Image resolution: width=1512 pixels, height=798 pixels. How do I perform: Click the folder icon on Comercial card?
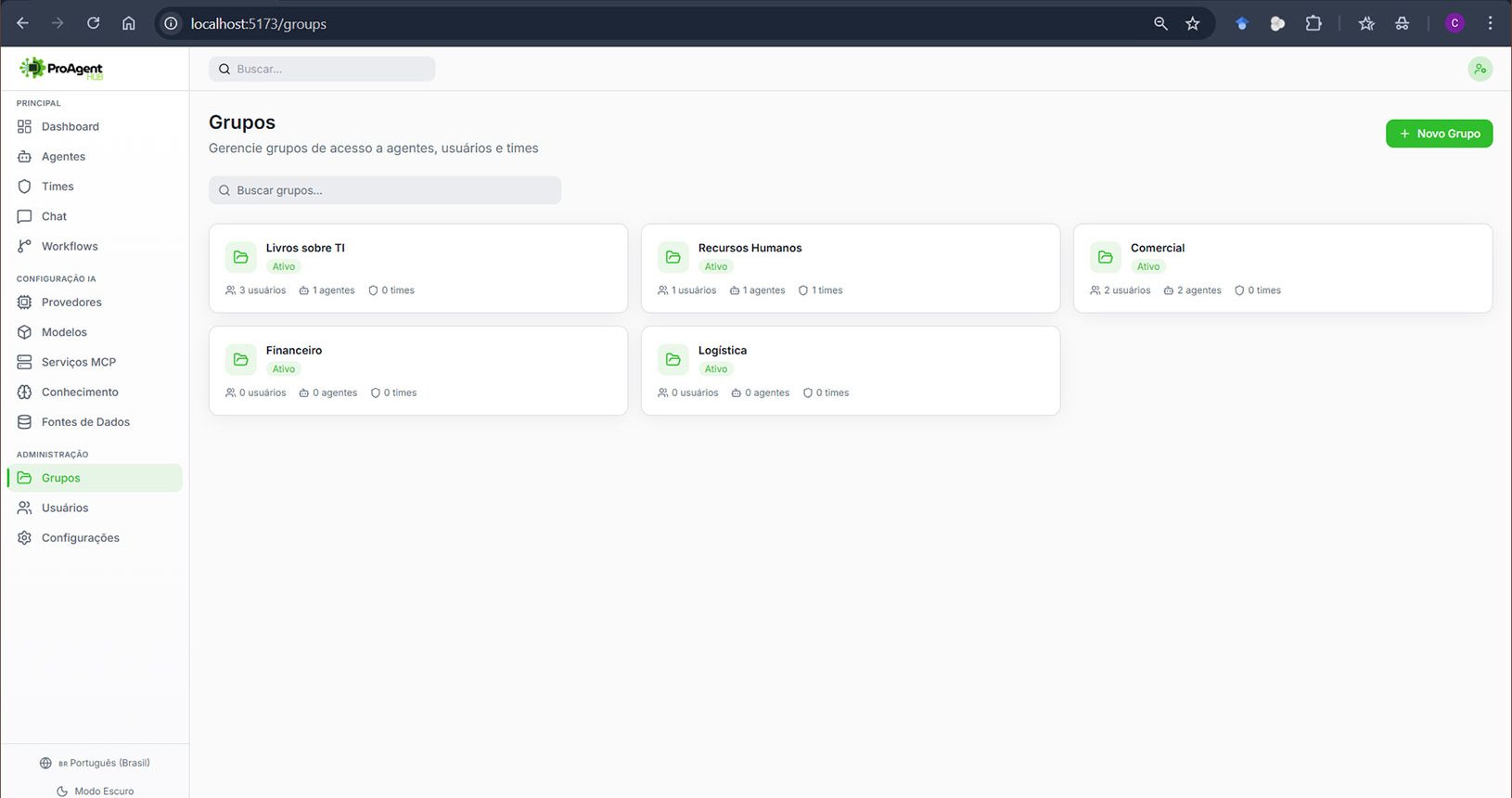pyautogui.click(x=1105, y=257)
